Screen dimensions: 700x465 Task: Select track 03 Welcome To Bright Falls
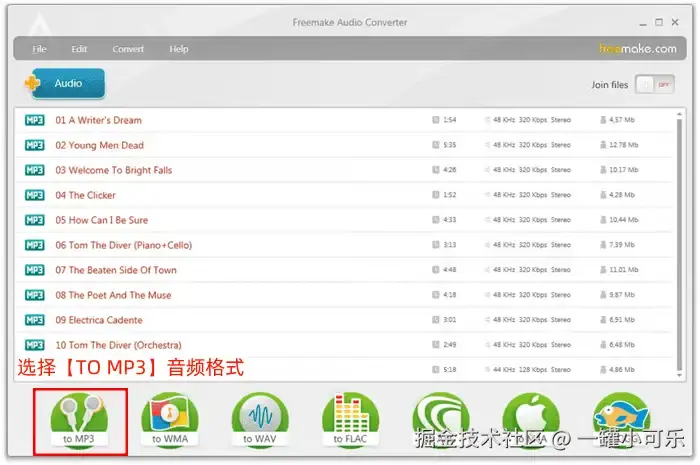click(x=344, y=170)
